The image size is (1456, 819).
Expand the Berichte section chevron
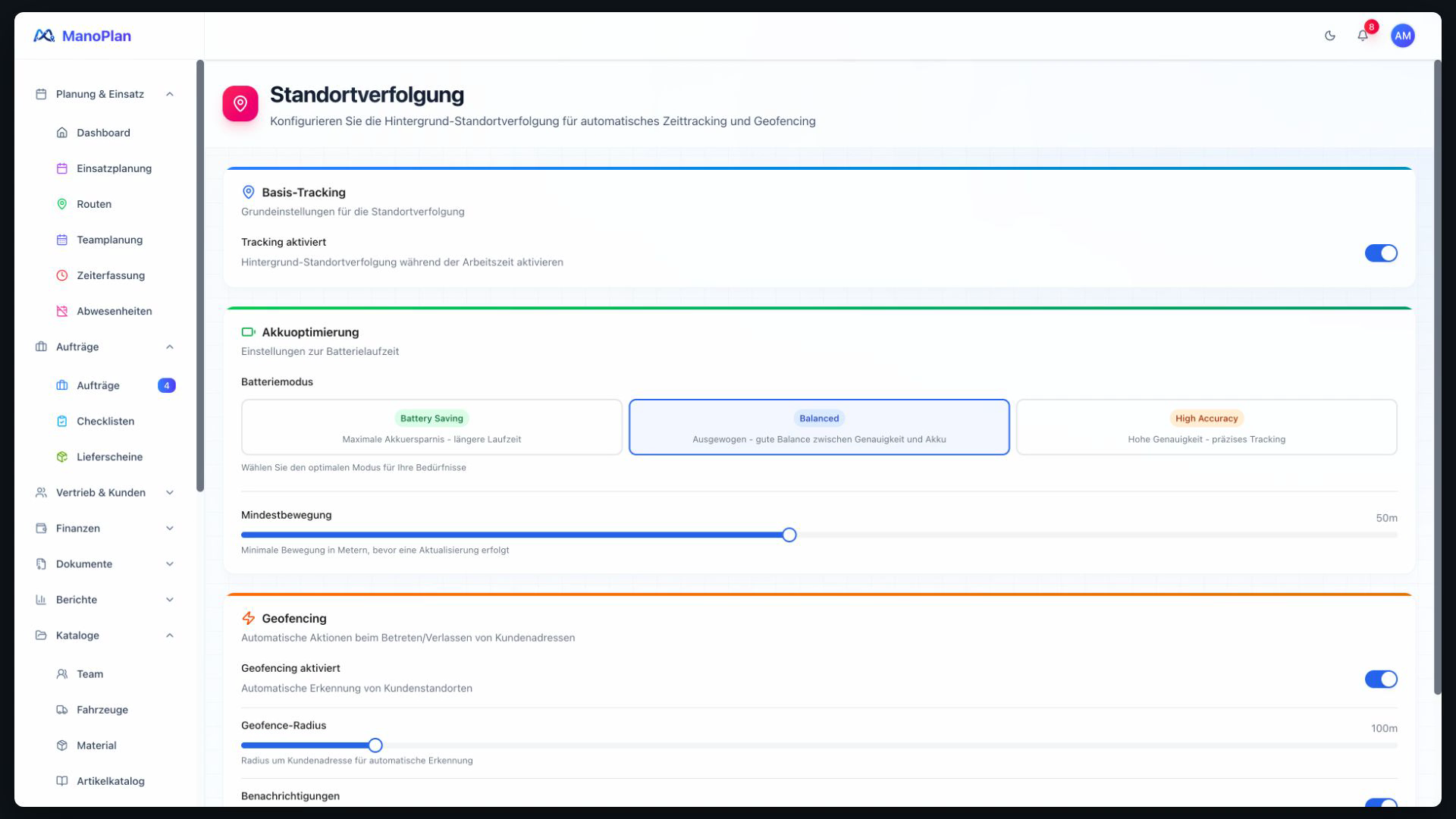(170, 600)
